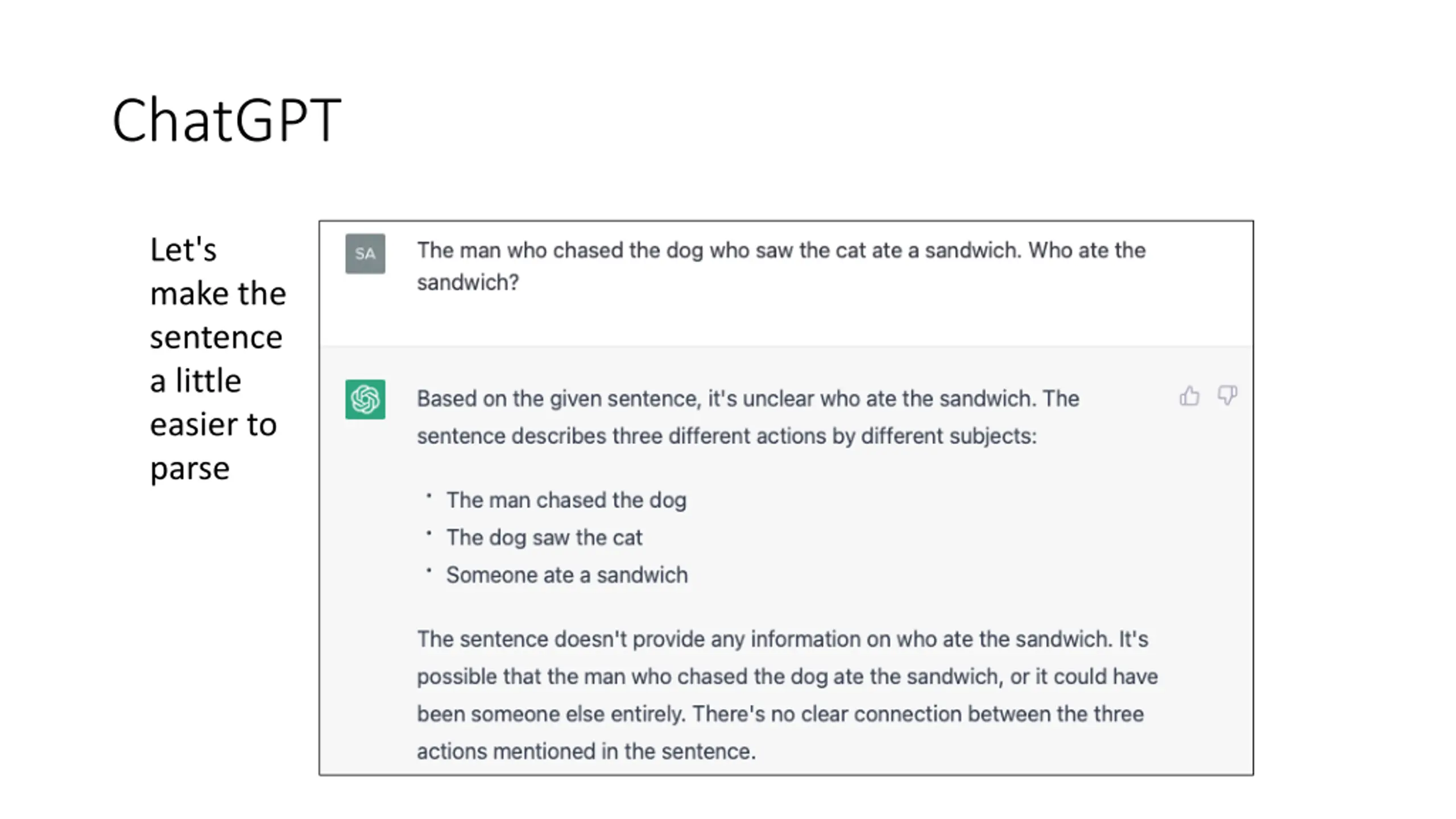
Task: Select the bullet 'The dog saw the cat'
Action: click(x=544, y=537)
